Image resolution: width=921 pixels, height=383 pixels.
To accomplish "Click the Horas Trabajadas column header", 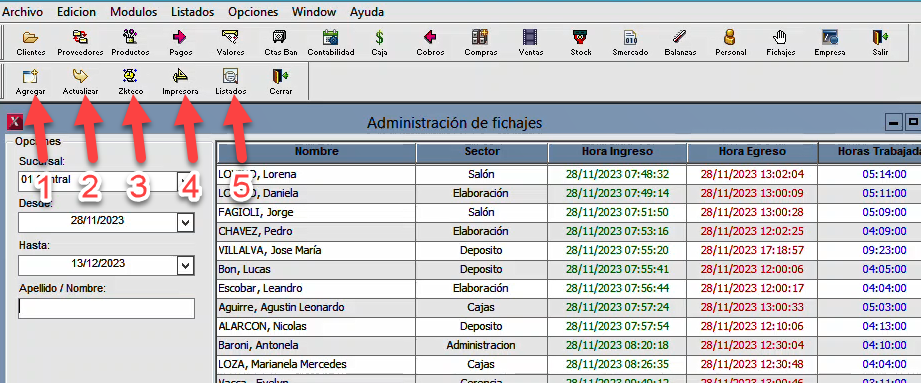I will (x=870, y=152).
